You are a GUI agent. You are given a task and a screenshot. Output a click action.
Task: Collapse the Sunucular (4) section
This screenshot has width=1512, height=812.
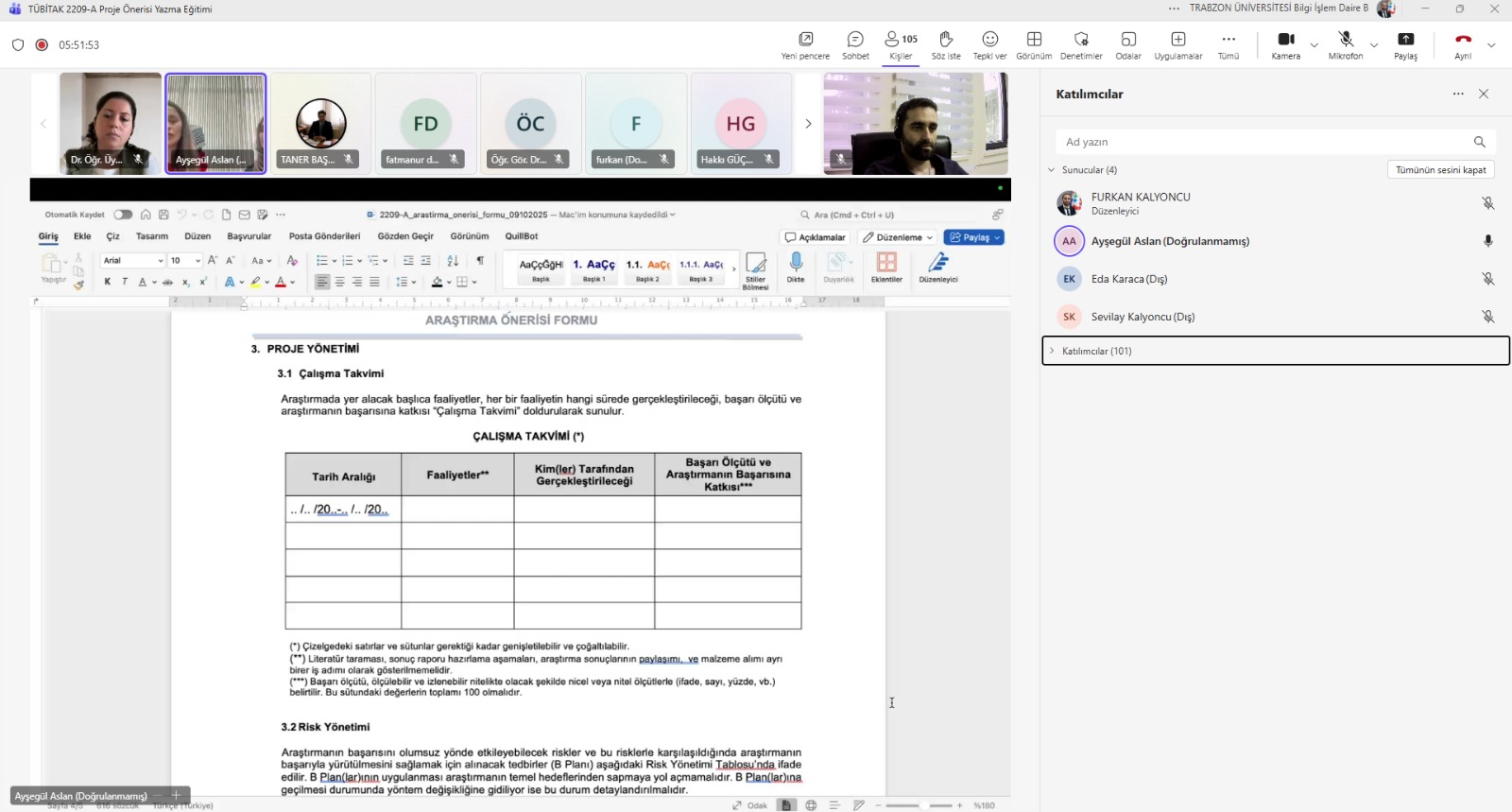pyautogui.click(x=1051, y=170)
